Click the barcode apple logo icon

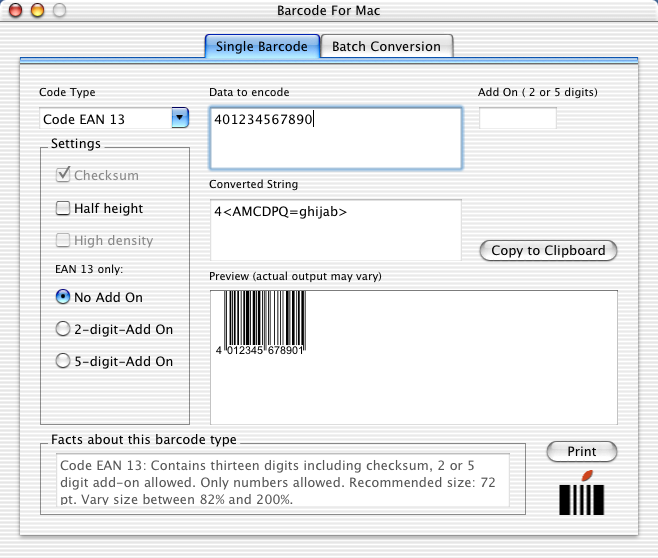tap(581, 493)
